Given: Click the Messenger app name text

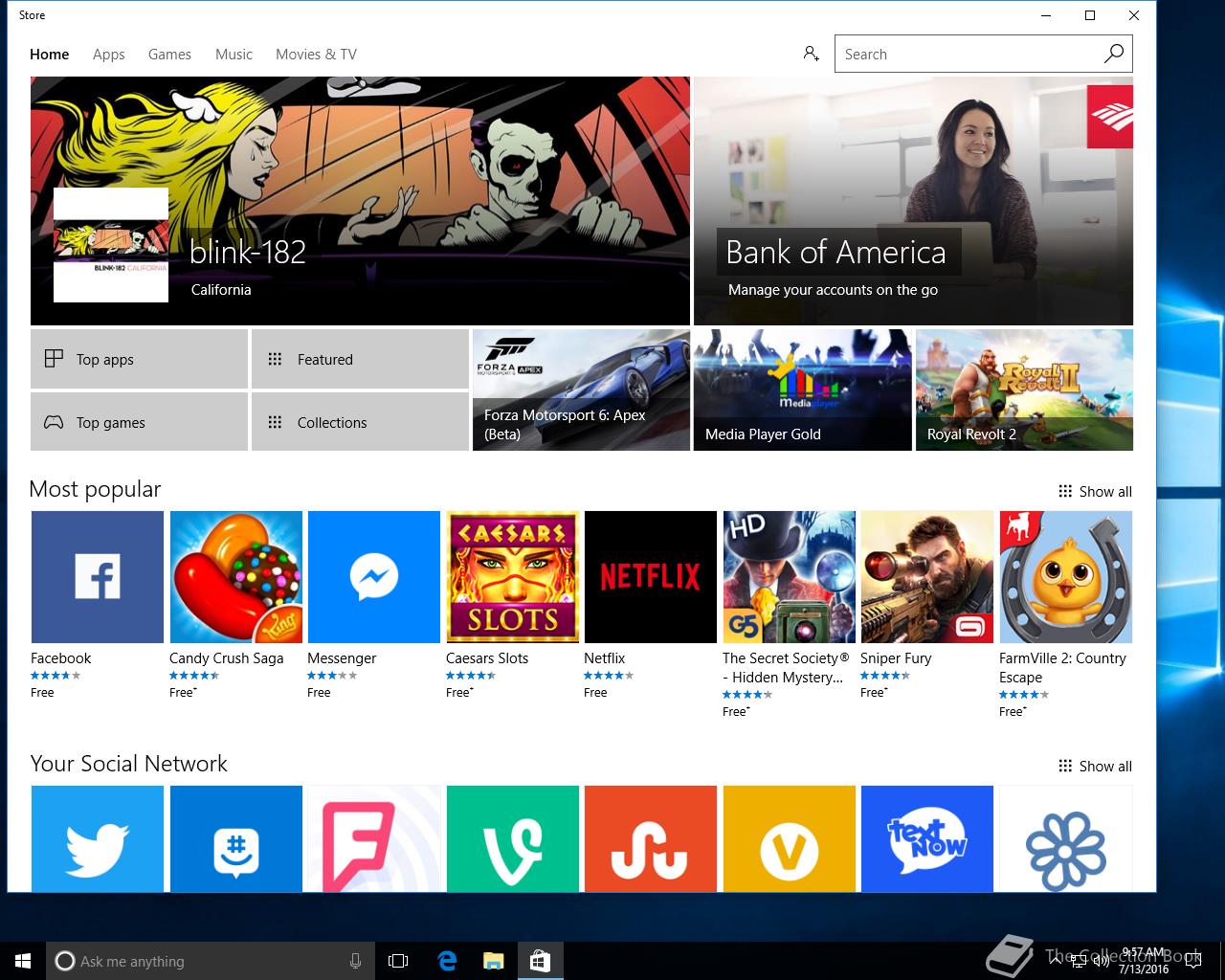Looking at the screenshot, I should click(342, 657).
